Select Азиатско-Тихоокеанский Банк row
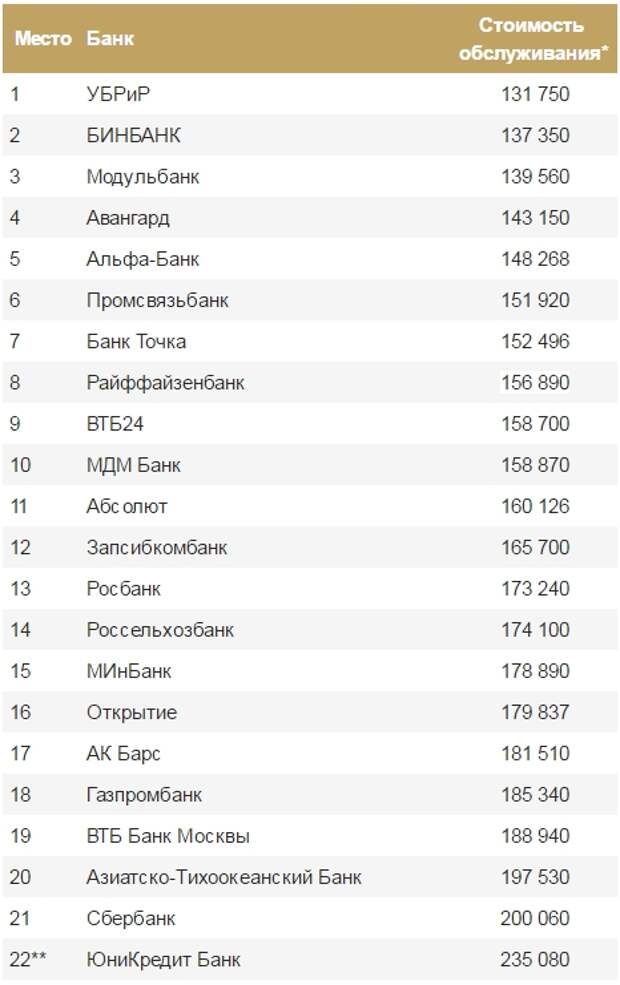 pyautogui.click(x=310, y=877)
